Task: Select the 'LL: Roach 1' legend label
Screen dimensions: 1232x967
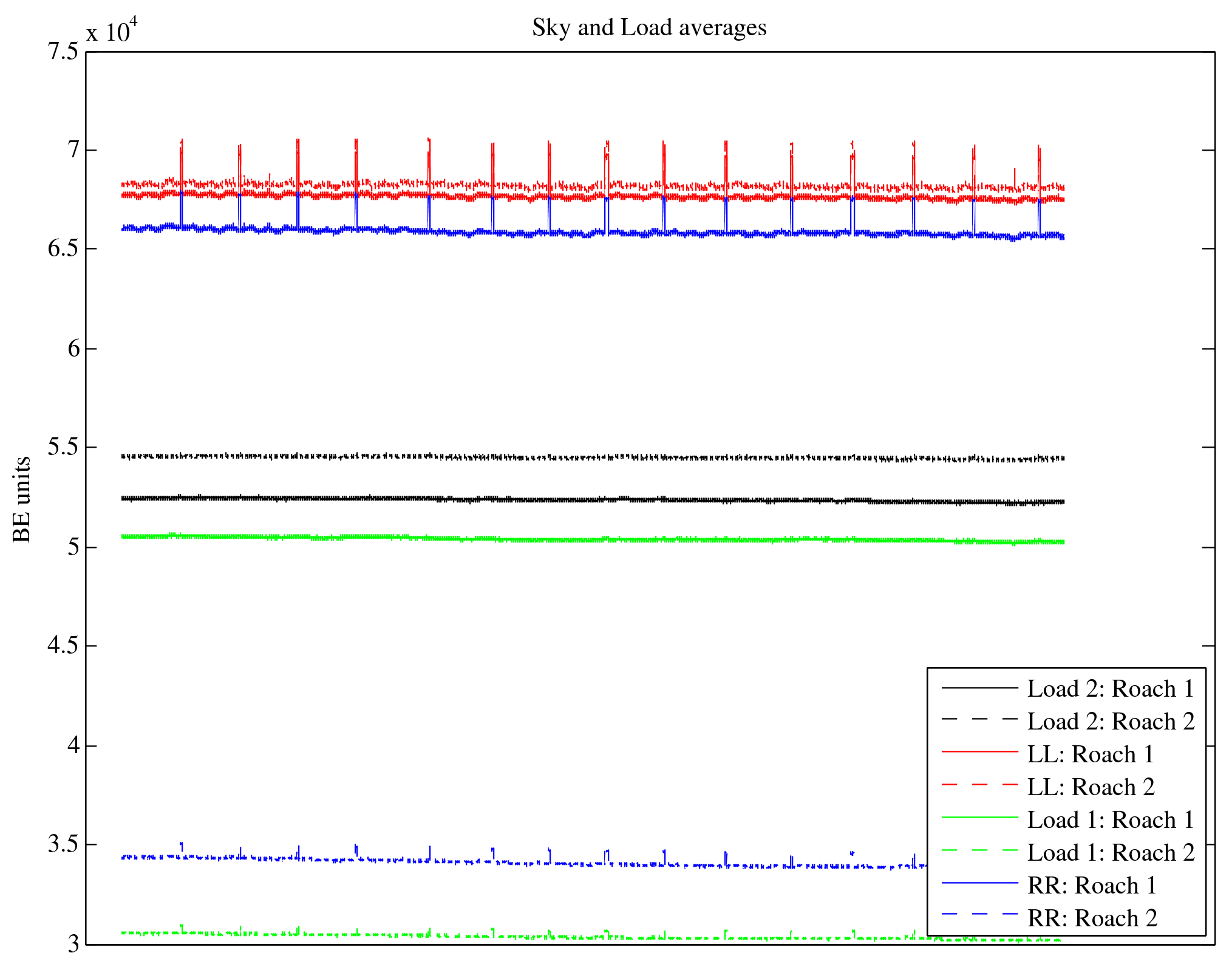Action: point(1090,754)
